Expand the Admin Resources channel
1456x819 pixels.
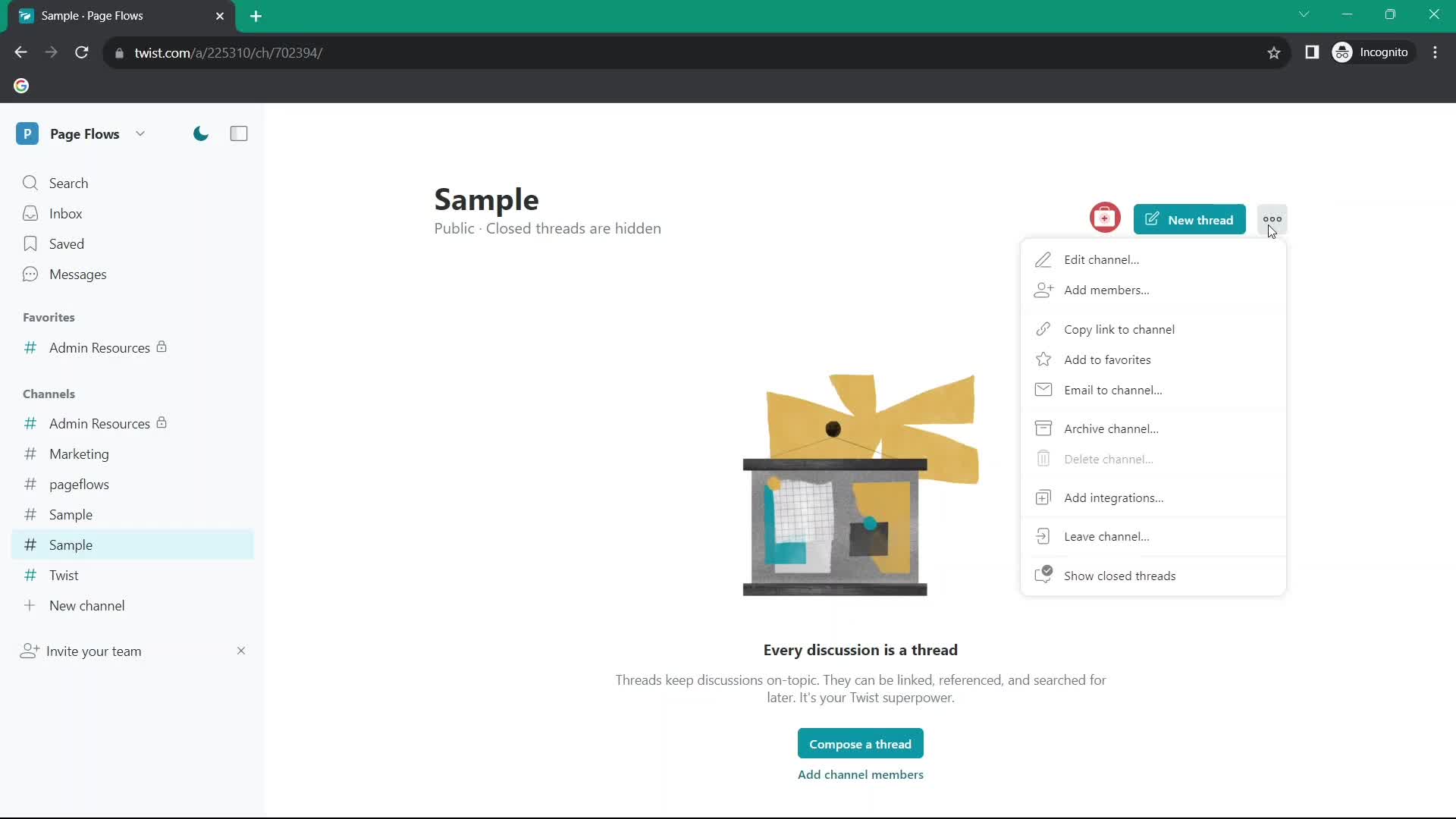click(x=100, y=423)
